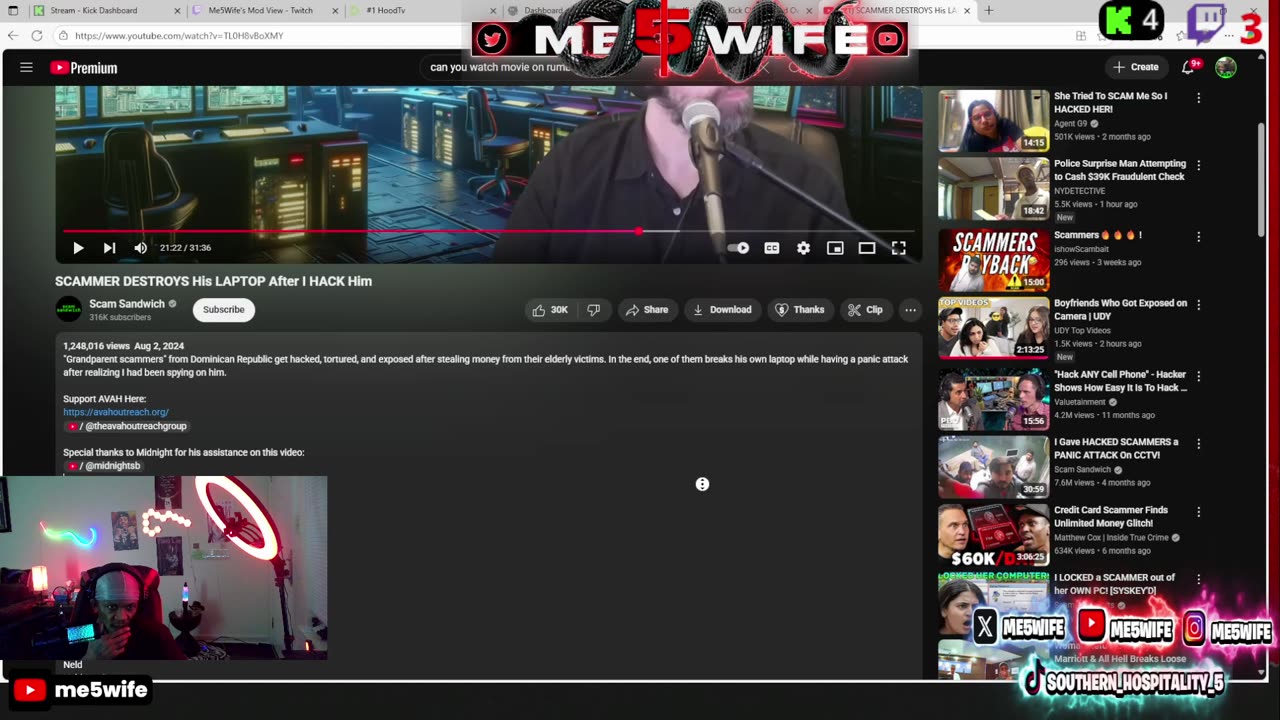Skip to the next video
1280x720 pixels.
(109, 248)
